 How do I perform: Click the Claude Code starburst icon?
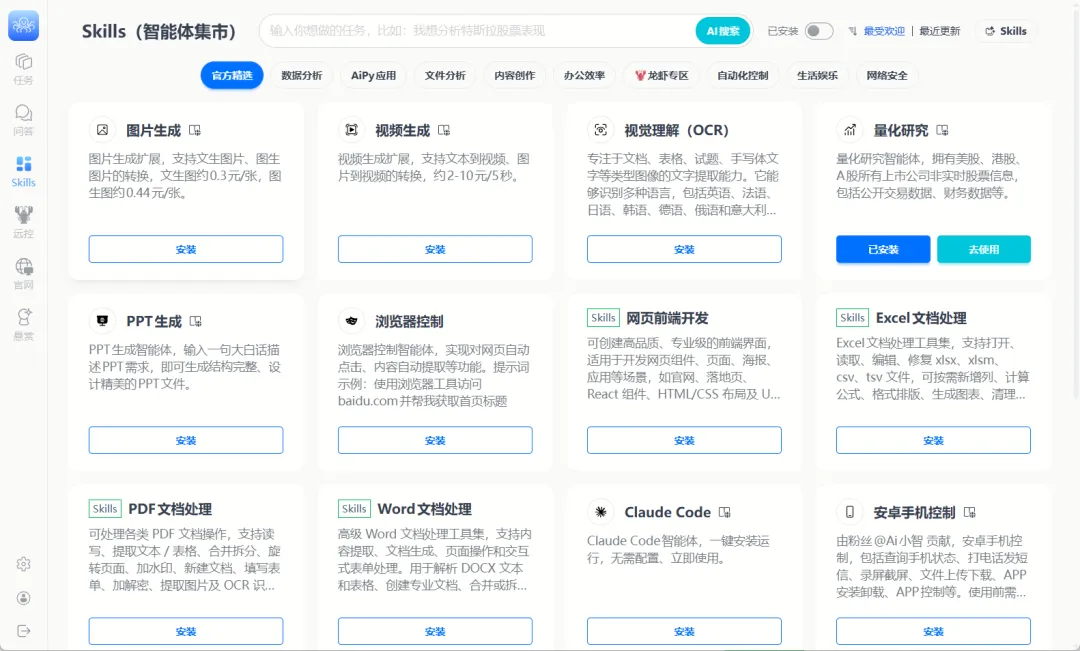point(601,512)
